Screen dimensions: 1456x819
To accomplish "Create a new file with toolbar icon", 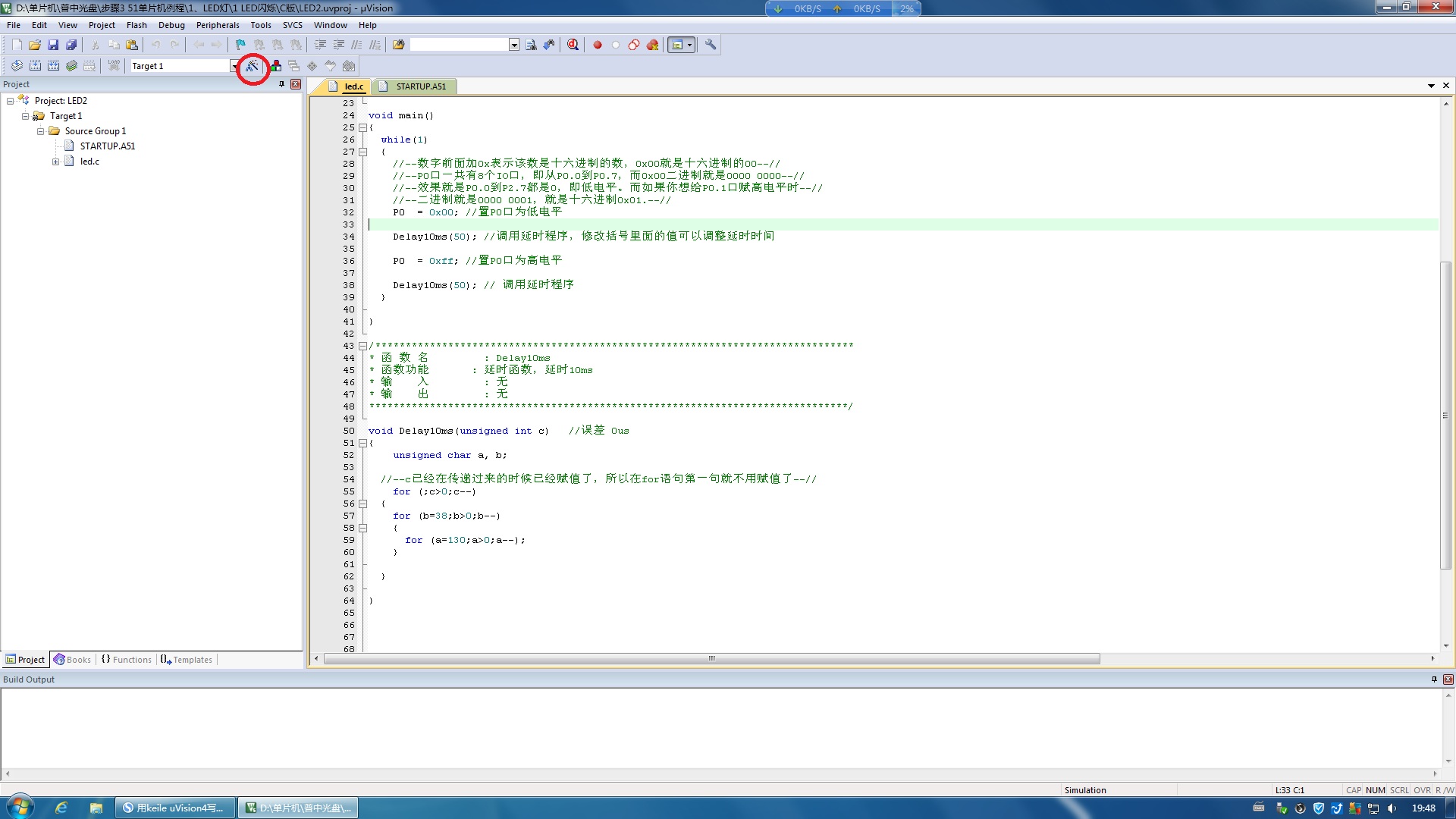I will [x=17, y=45].
